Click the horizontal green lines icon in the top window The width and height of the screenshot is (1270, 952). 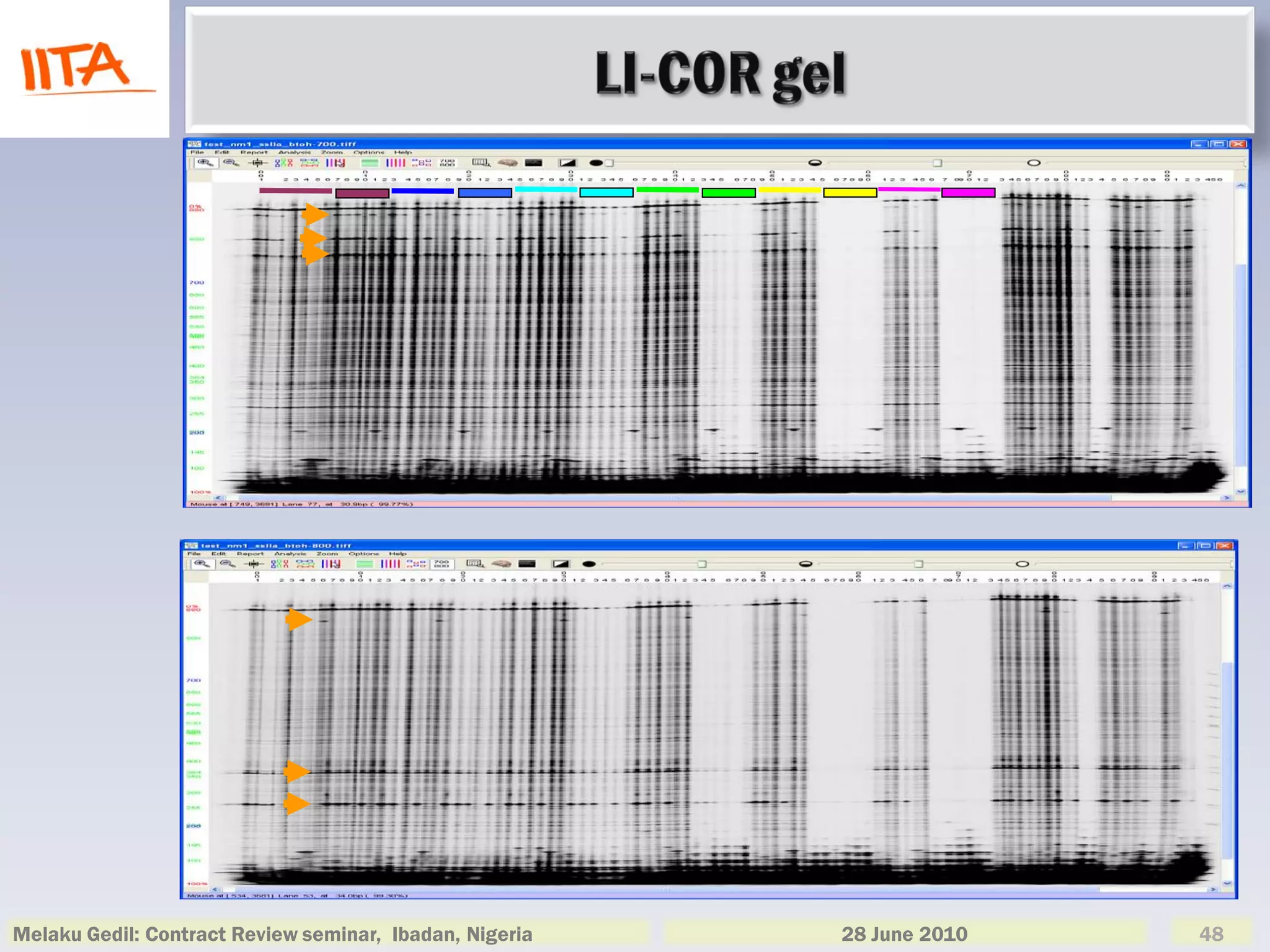click(370, 163)
